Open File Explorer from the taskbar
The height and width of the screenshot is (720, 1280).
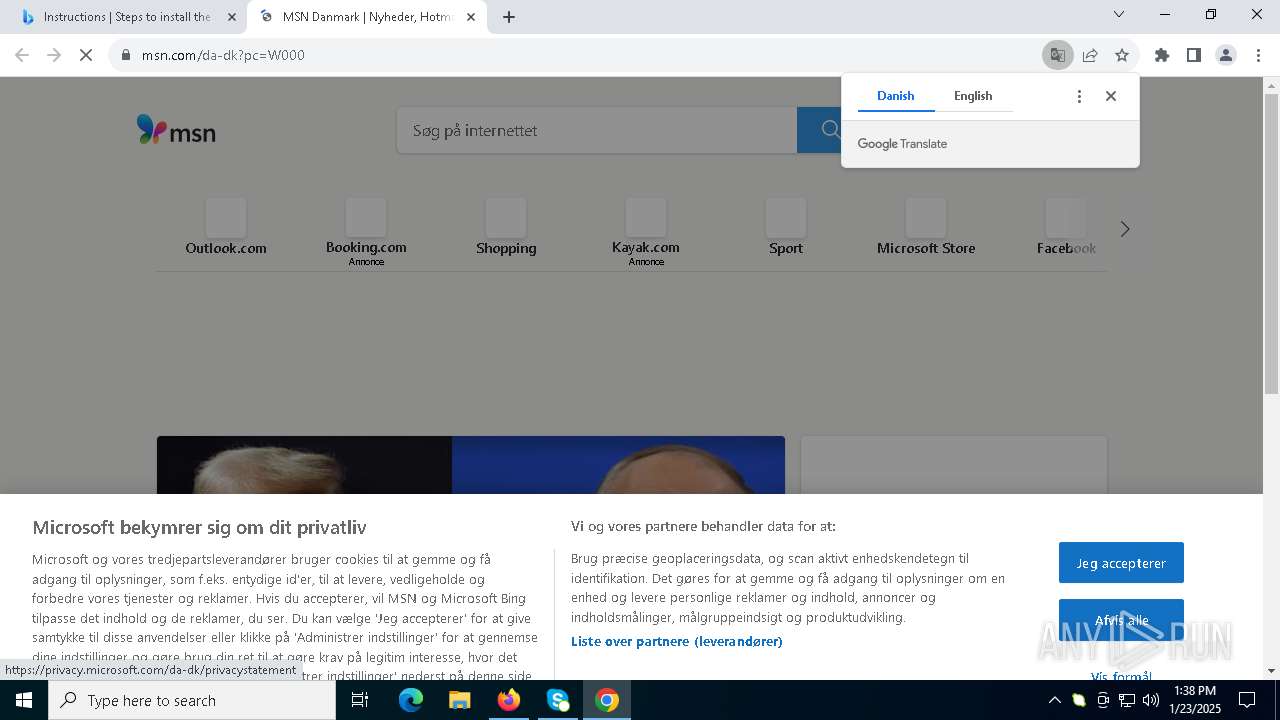click(459, 700)
